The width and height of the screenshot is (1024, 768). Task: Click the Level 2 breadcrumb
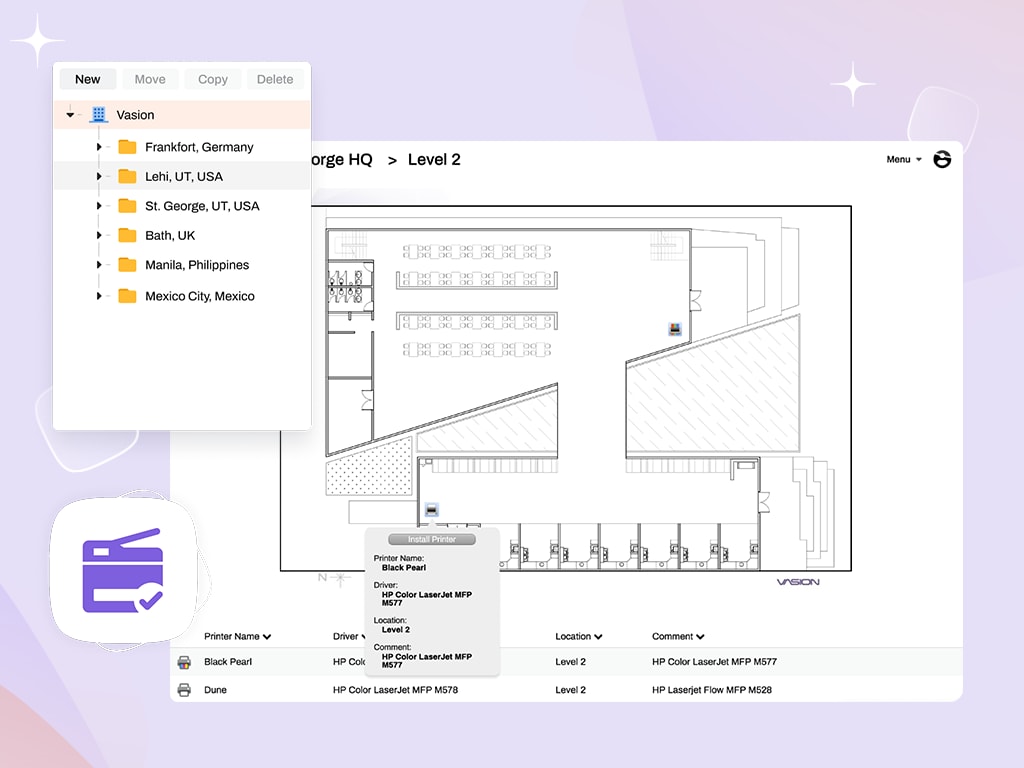[434, 160]
